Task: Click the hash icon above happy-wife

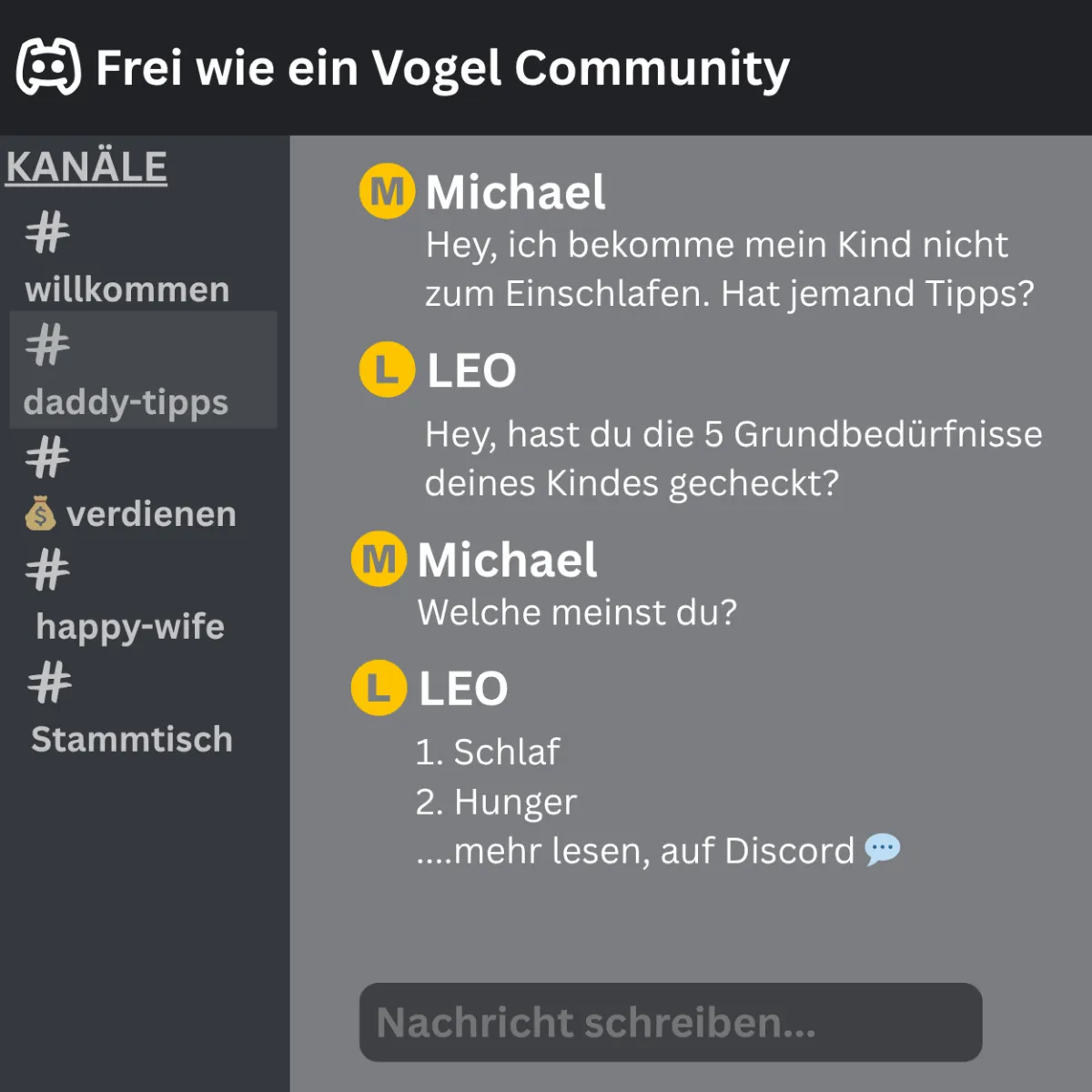Action: pos(47,570)
